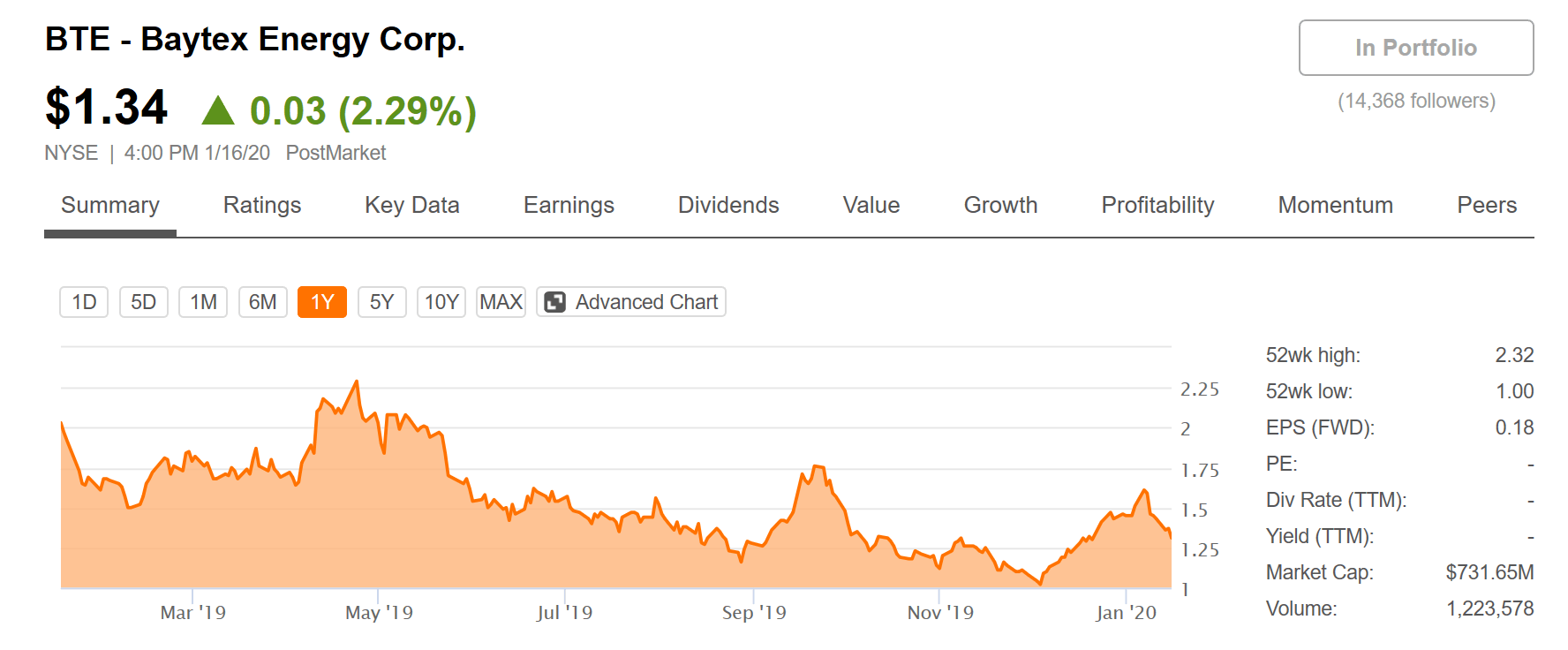Click the 52wk high value 2.32
The height and width of the screenshot is (650, 1568).
coord(1514,355)
